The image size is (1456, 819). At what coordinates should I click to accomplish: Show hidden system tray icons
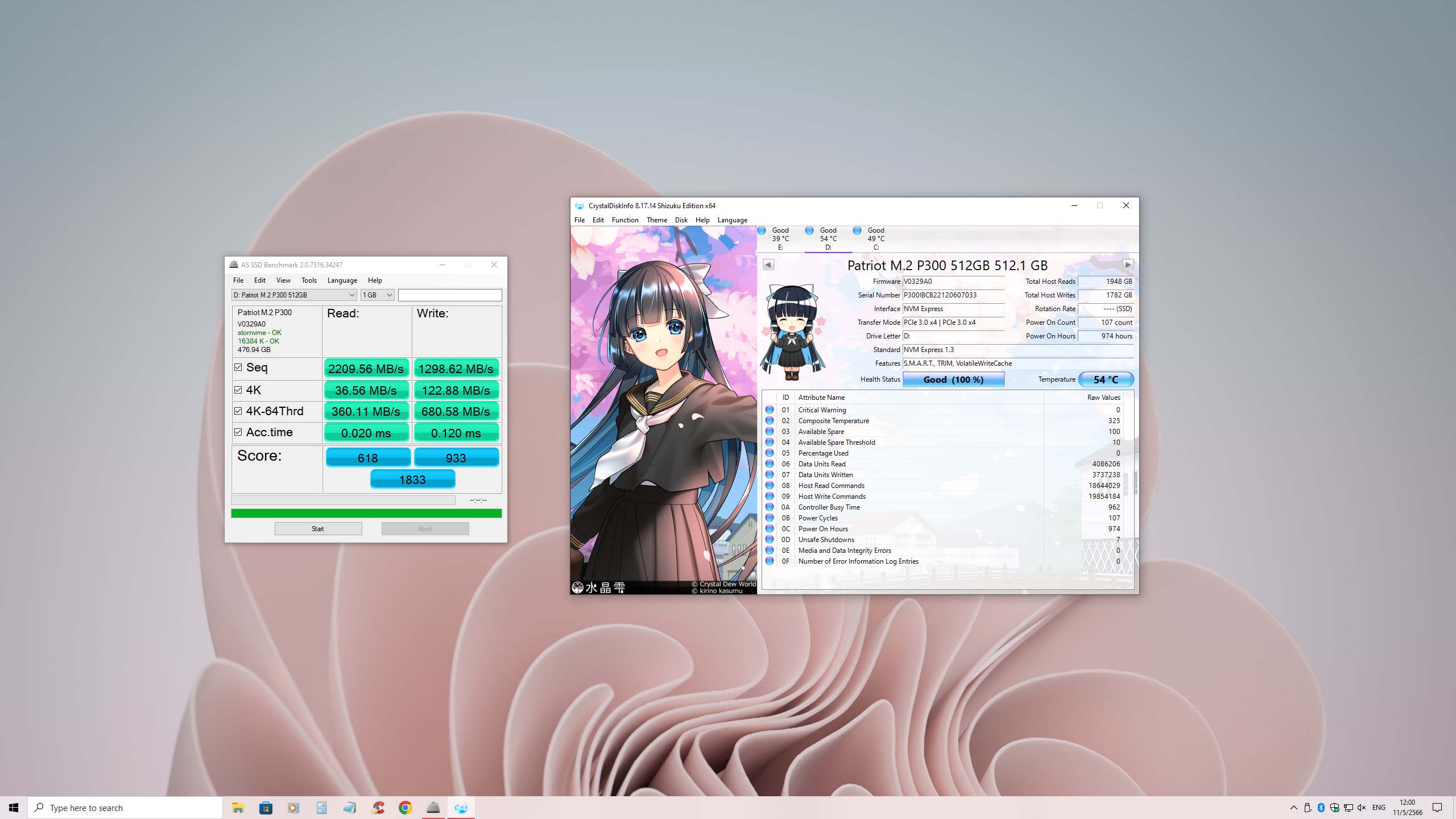click(x=1293, y=808)
